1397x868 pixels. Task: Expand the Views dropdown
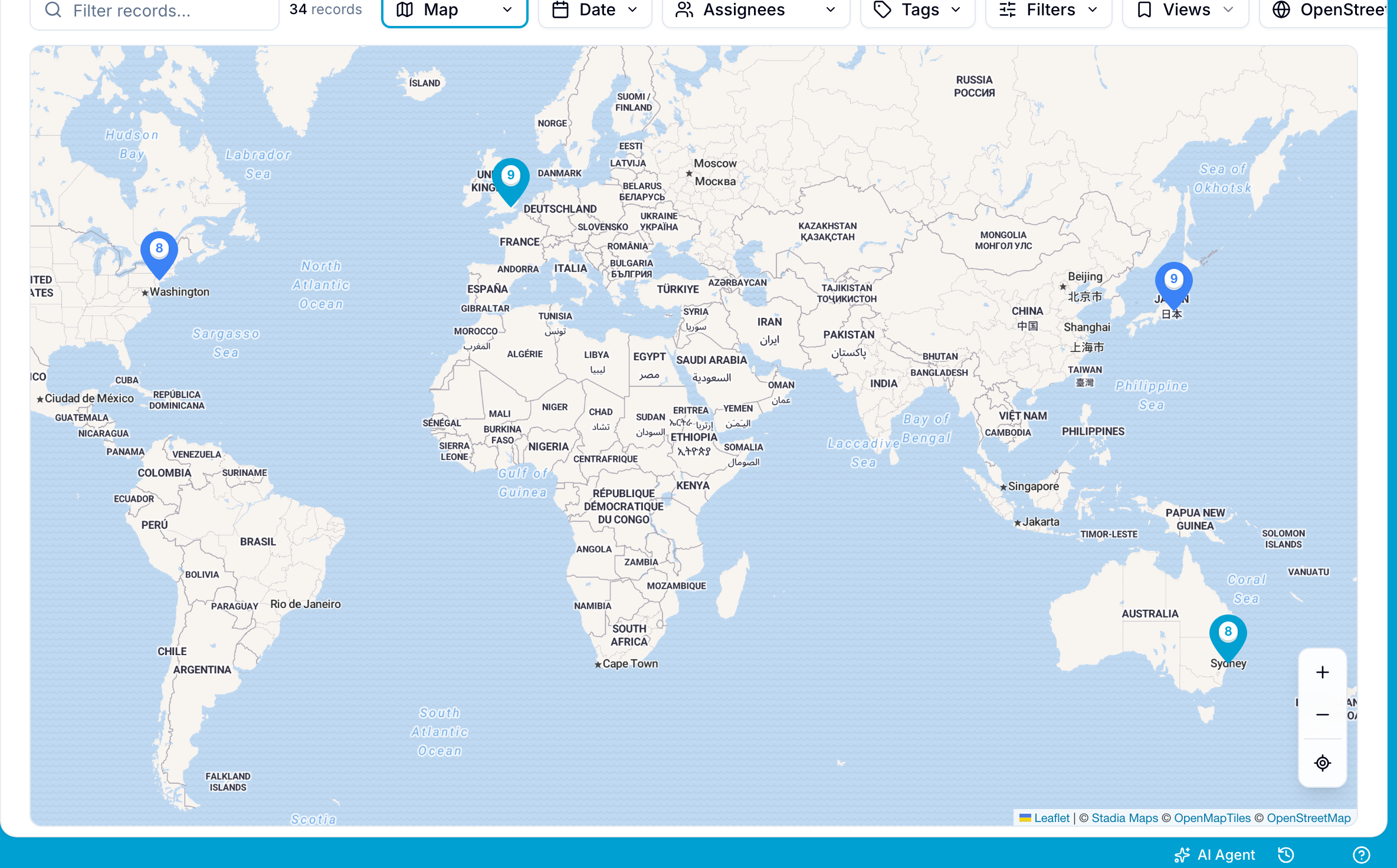[x=1185, y=11]
